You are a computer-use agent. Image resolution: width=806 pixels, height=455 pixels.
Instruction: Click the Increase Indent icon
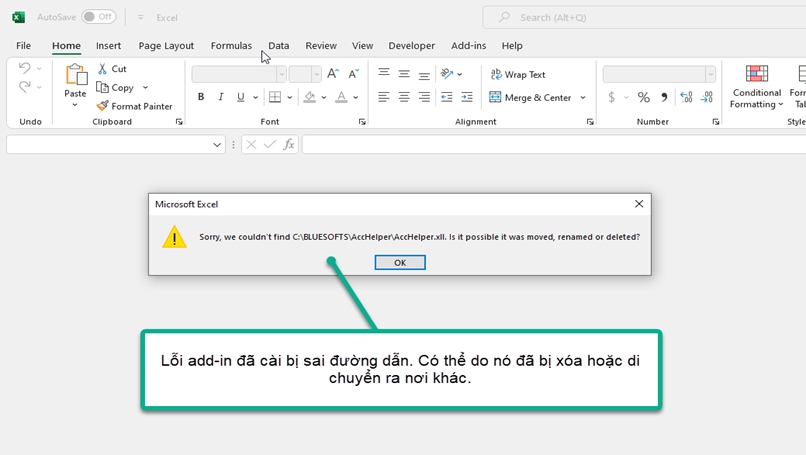pos(467,97)
